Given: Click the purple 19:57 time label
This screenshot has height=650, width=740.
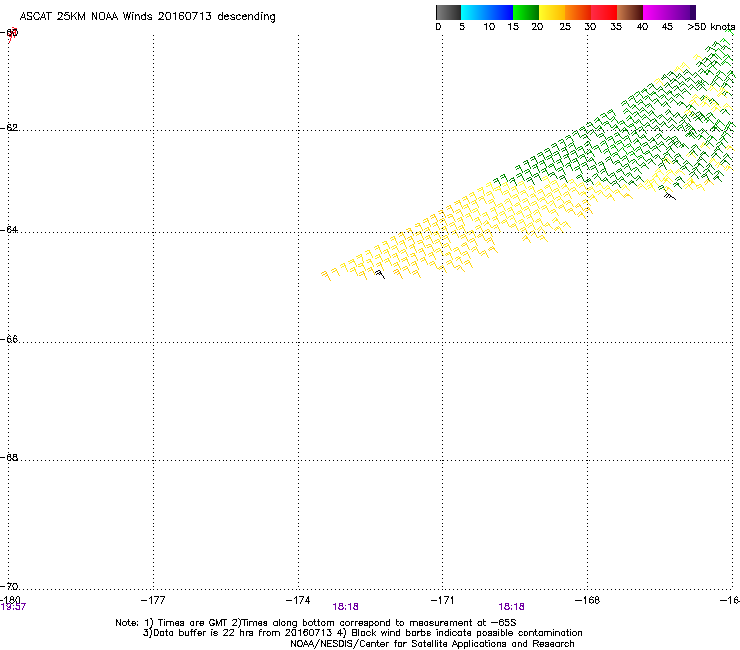Looking at the screenshot, I should pos(13,607).
